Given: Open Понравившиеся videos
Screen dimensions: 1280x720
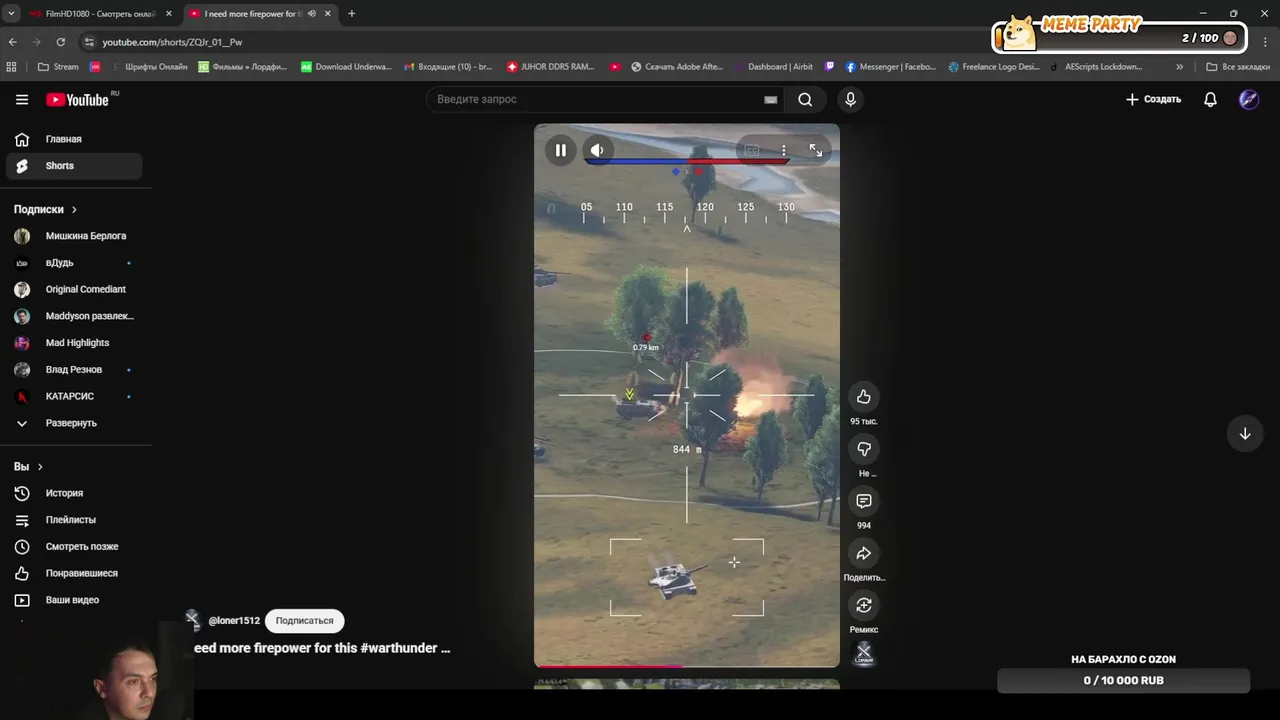Looking at the screenshot, I should (74, 573).
